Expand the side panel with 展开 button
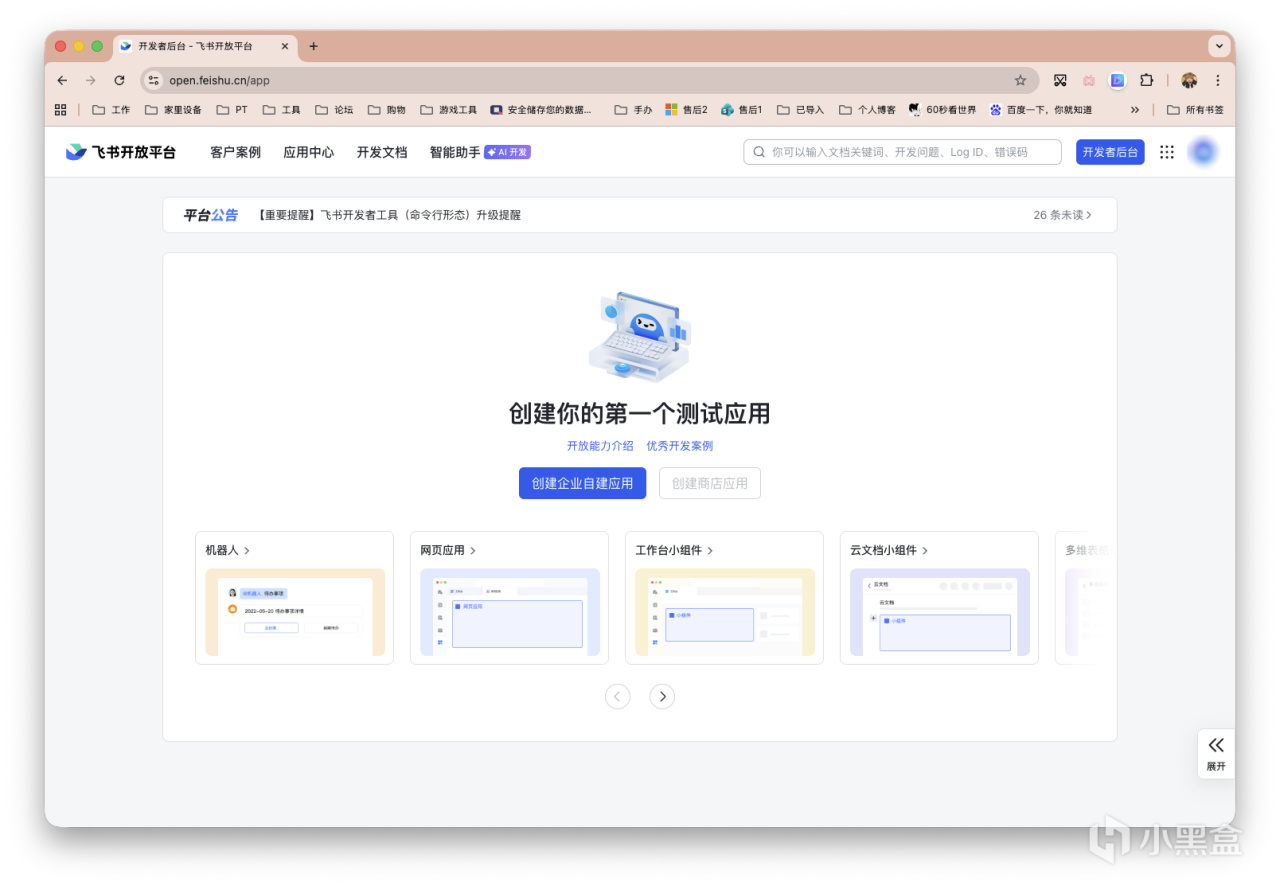Image resolution: width=1280 pixels, height=886 pixels. (x=1216, y=754)
